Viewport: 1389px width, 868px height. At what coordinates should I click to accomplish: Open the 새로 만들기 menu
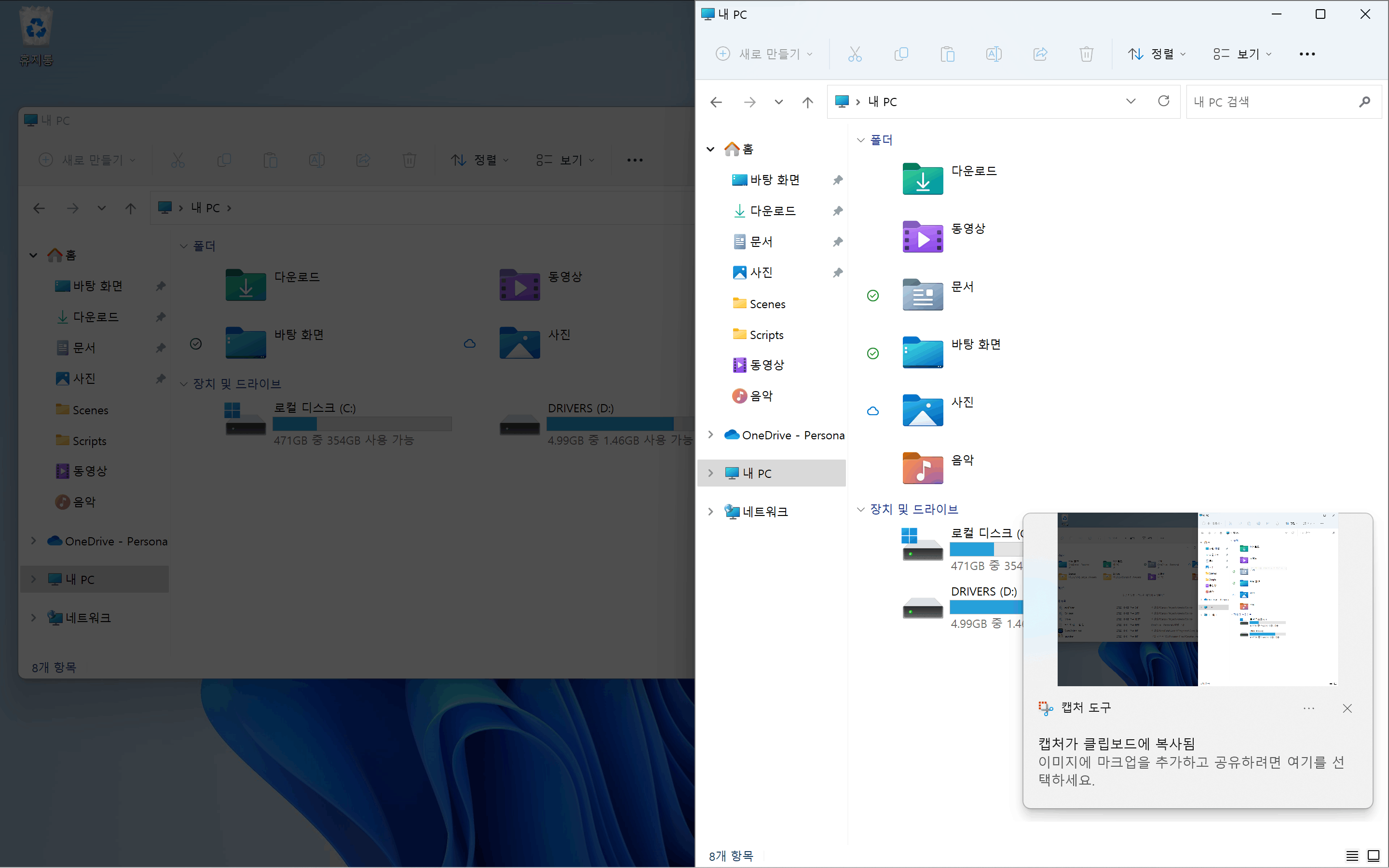(764, 54)
